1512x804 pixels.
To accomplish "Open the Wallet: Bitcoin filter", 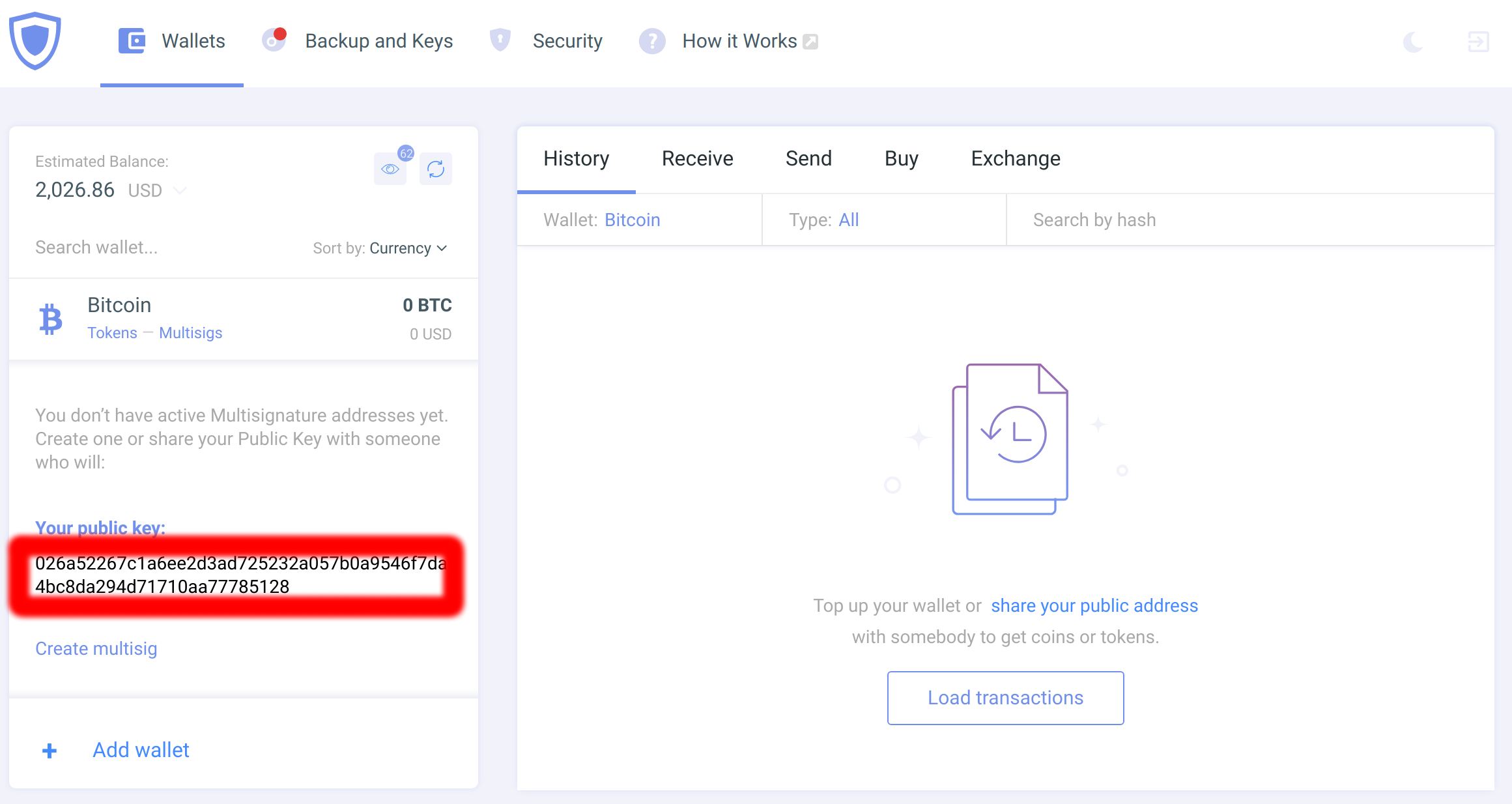I will (640, 220).
